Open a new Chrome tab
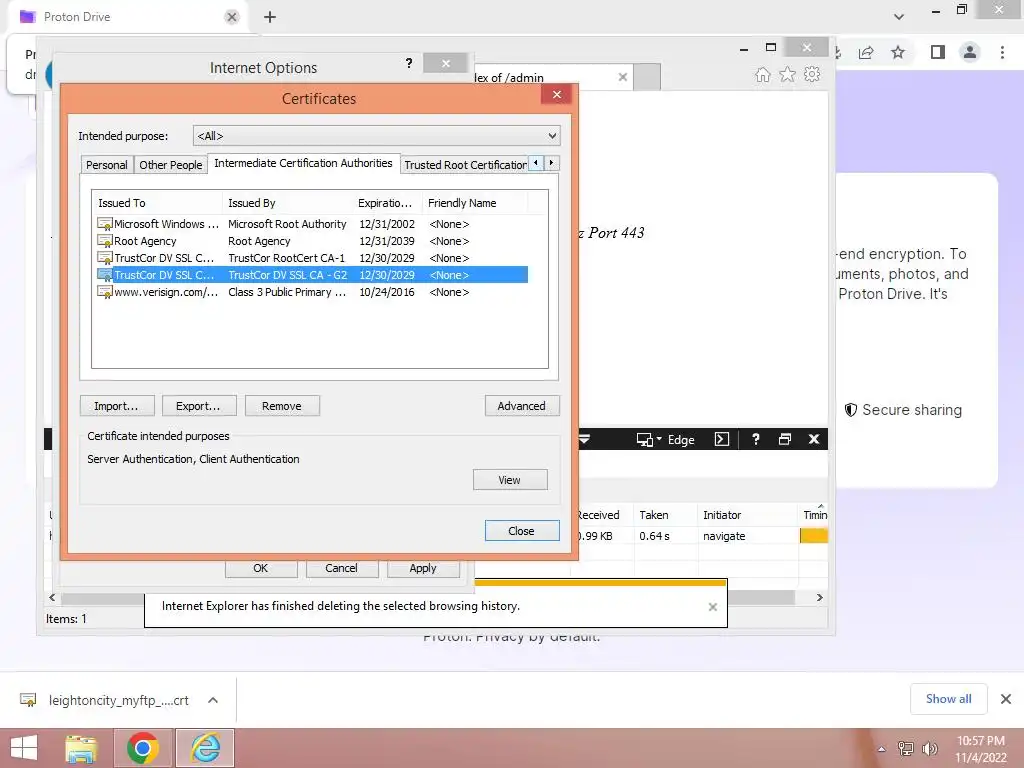This screenshot has width=1024, height=768. [x=270, y=17]
